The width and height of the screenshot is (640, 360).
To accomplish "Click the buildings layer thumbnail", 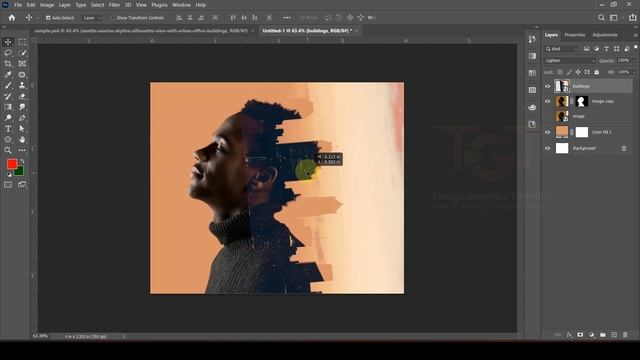I will tap(562, 86).
